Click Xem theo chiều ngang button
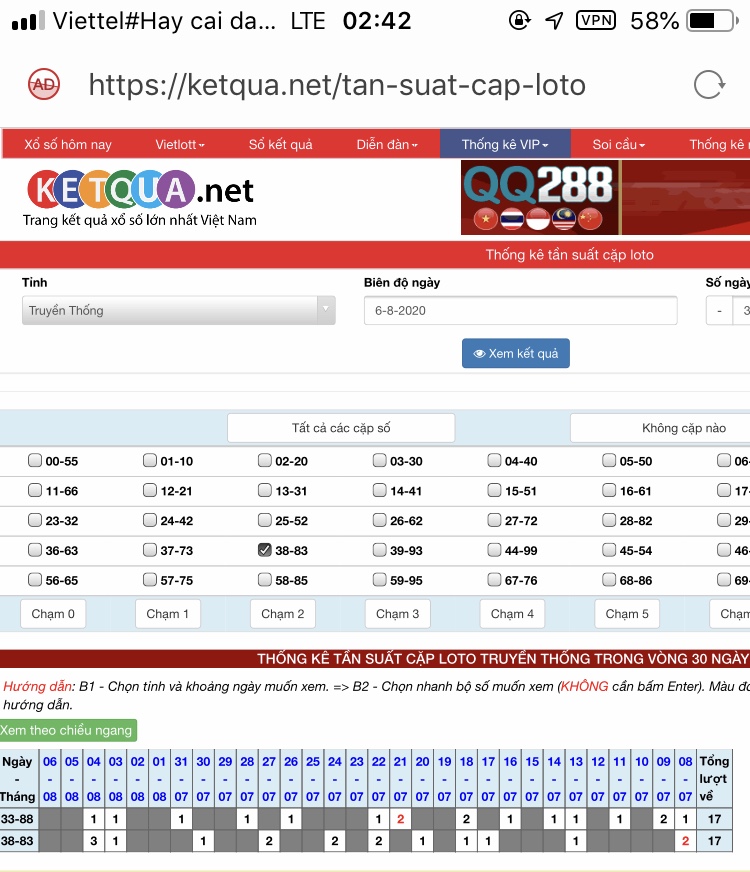The height and width of the screenshot is (872, 750). (x=66, y=731)
